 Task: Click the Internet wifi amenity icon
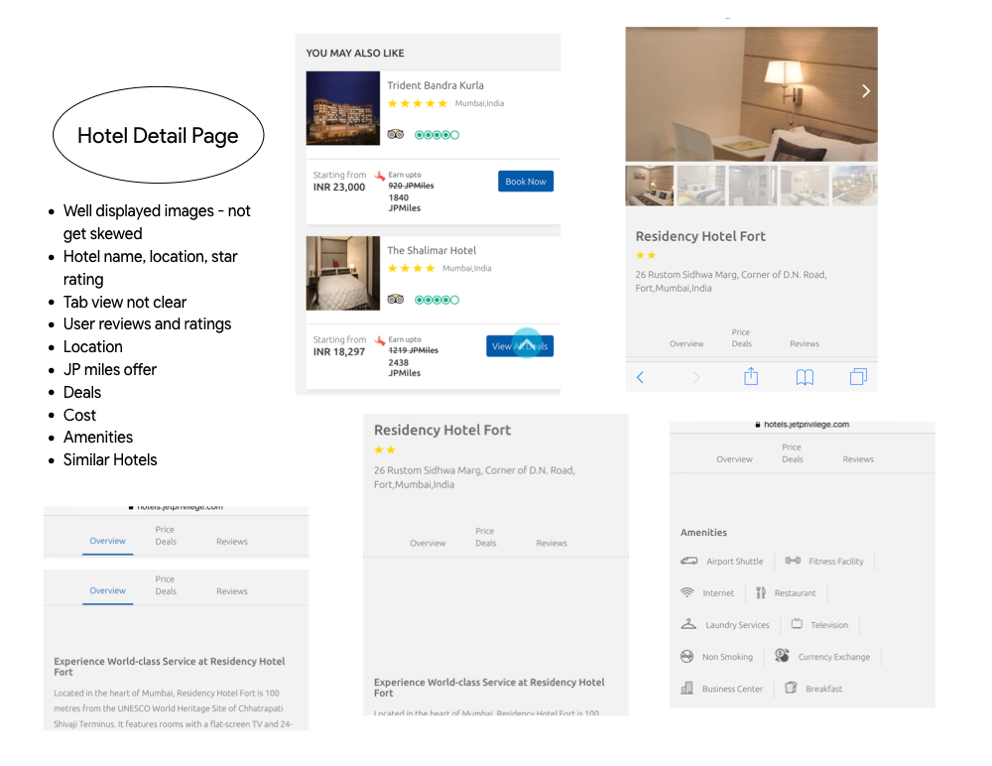coord(687,593)
